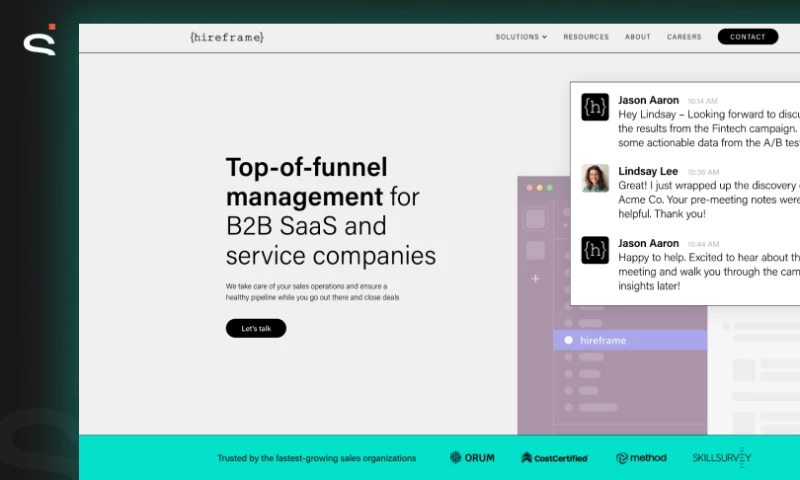Click the Lindsay Lee sender name

click(x=648, y=171)
